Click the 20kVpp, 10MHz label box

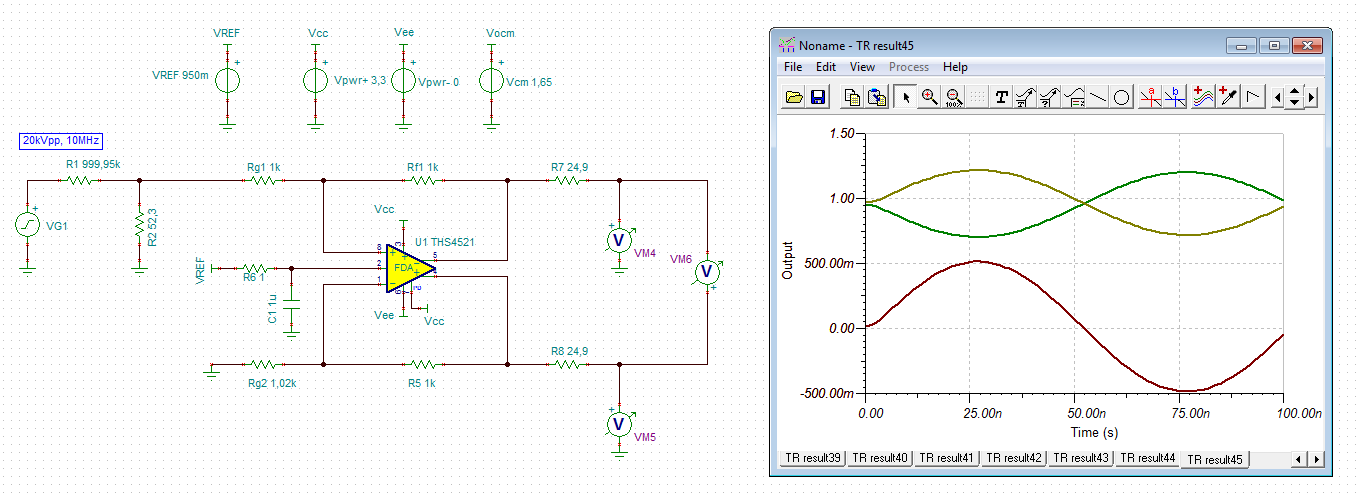click(62, 141)
